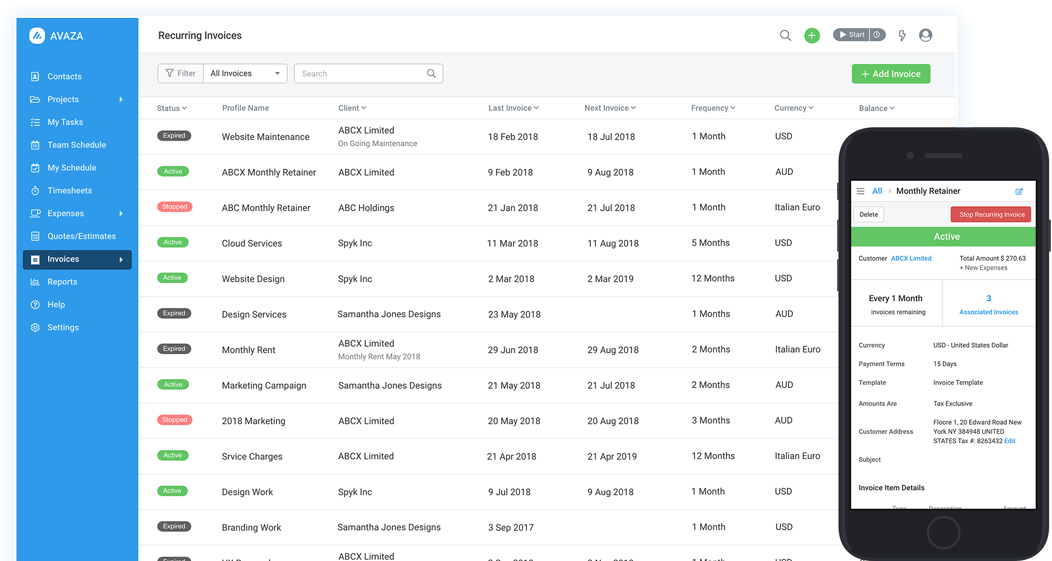Click the Filter button
This screenshot has width=1052, height=561.
tap(180, 74)
